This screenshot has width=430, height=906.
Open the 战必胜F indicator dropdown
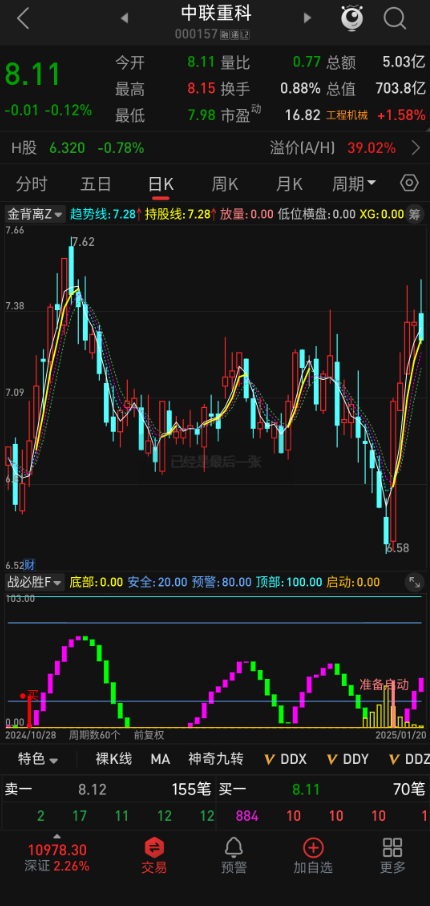34,582
